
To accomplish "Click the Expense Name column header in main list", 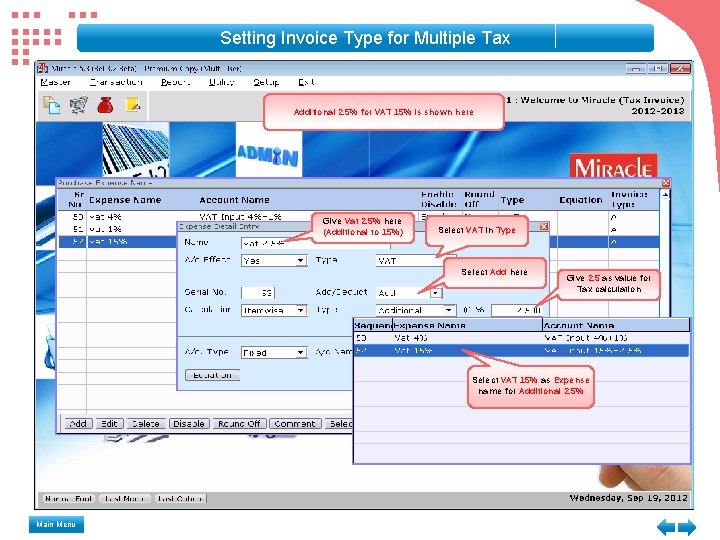I will point(125,200).
